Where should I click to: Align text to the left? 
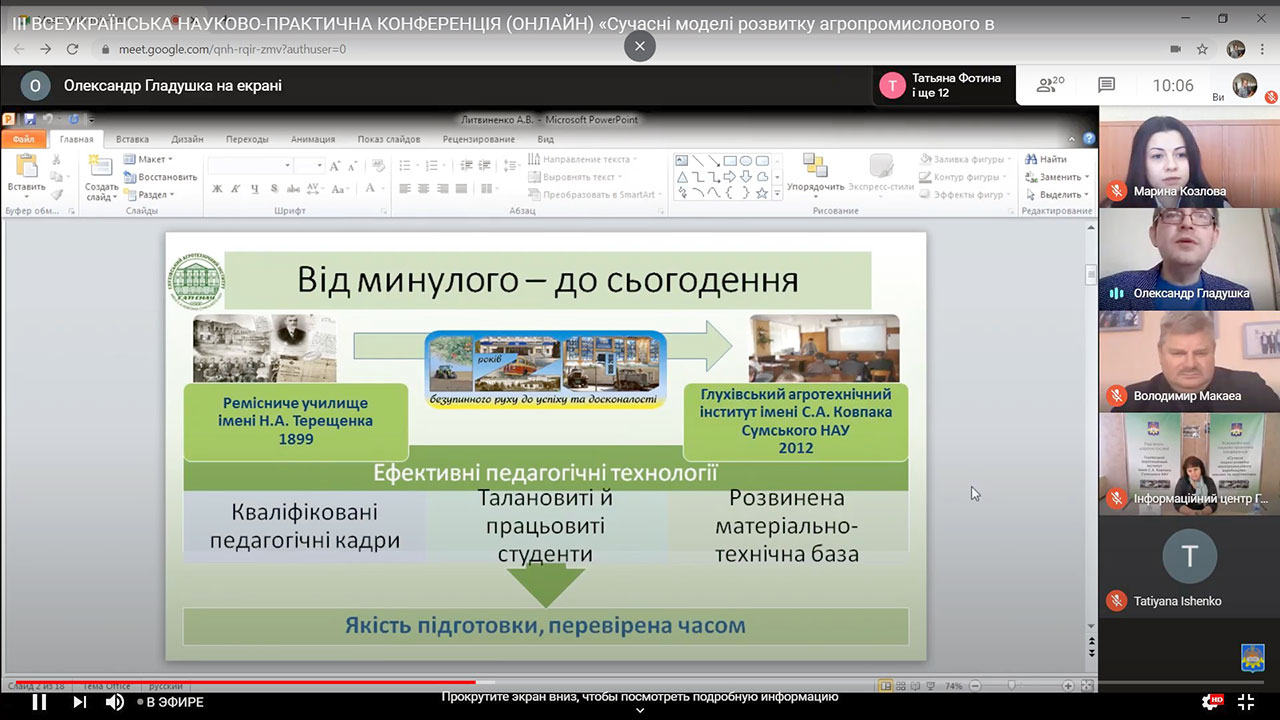pos(405,189)
